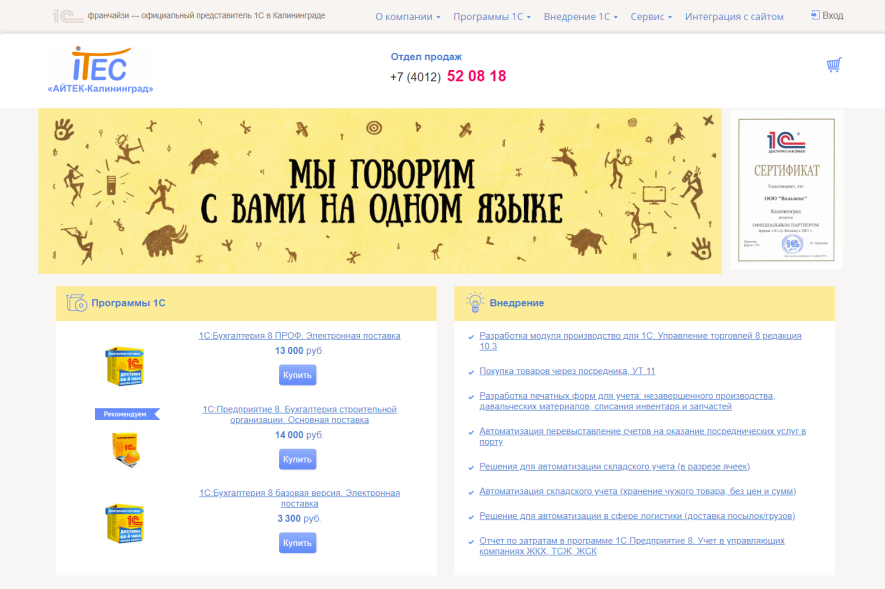Click the Бухгалтерия строительной организации product image

(x=125, y=450)
